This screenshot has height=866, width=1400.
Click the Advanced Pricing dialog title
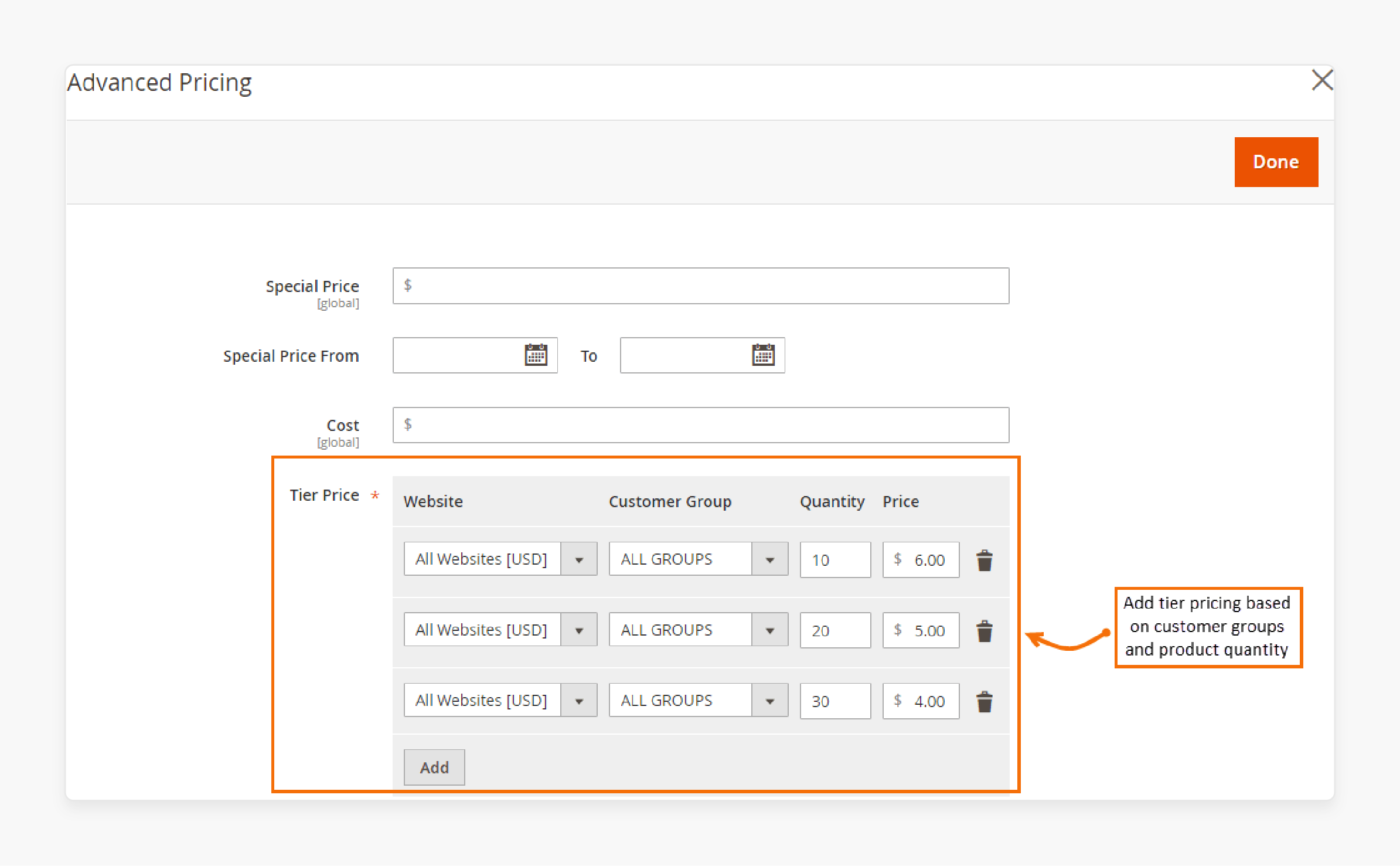point(159,83)
